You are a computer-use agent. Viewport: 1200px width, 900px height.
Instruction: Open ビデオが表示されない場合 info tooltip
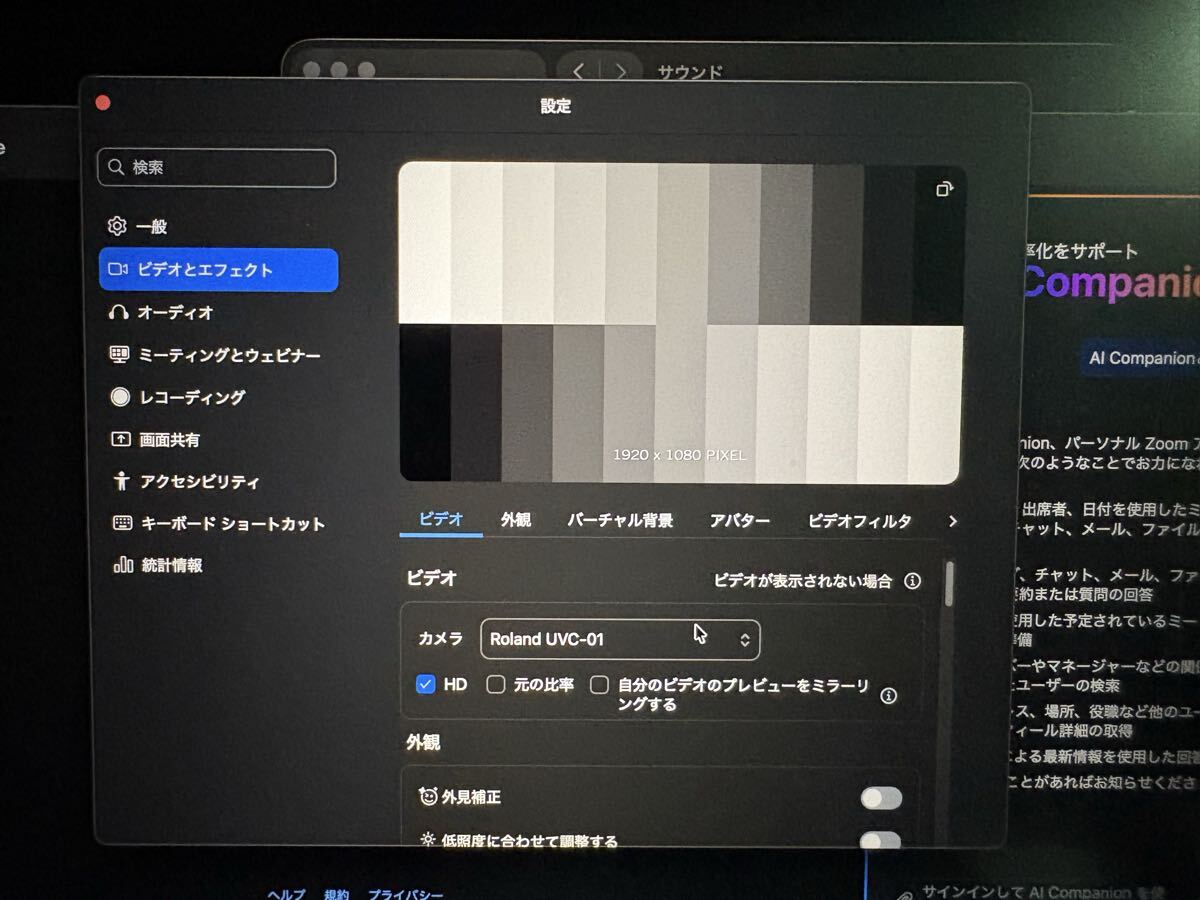point(911,579)
